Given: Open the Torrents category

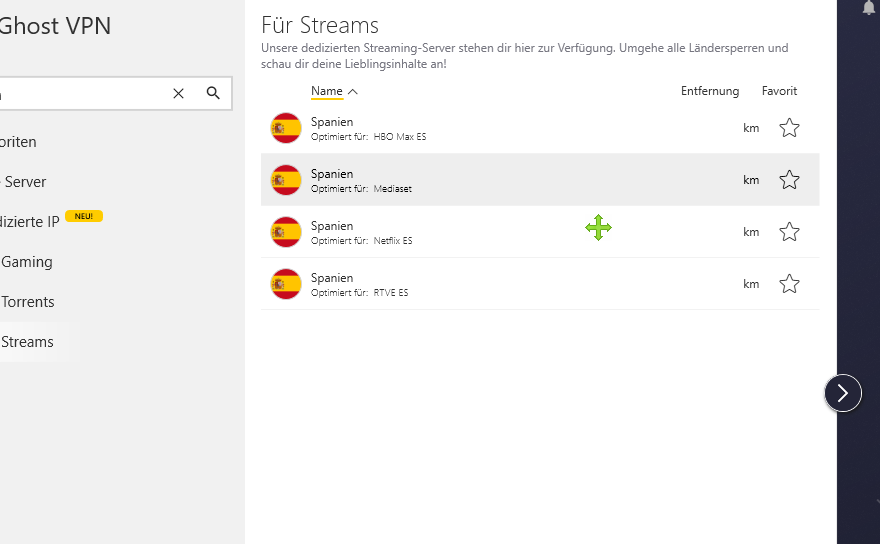Looking at the screenshot, I should (28, 302).
